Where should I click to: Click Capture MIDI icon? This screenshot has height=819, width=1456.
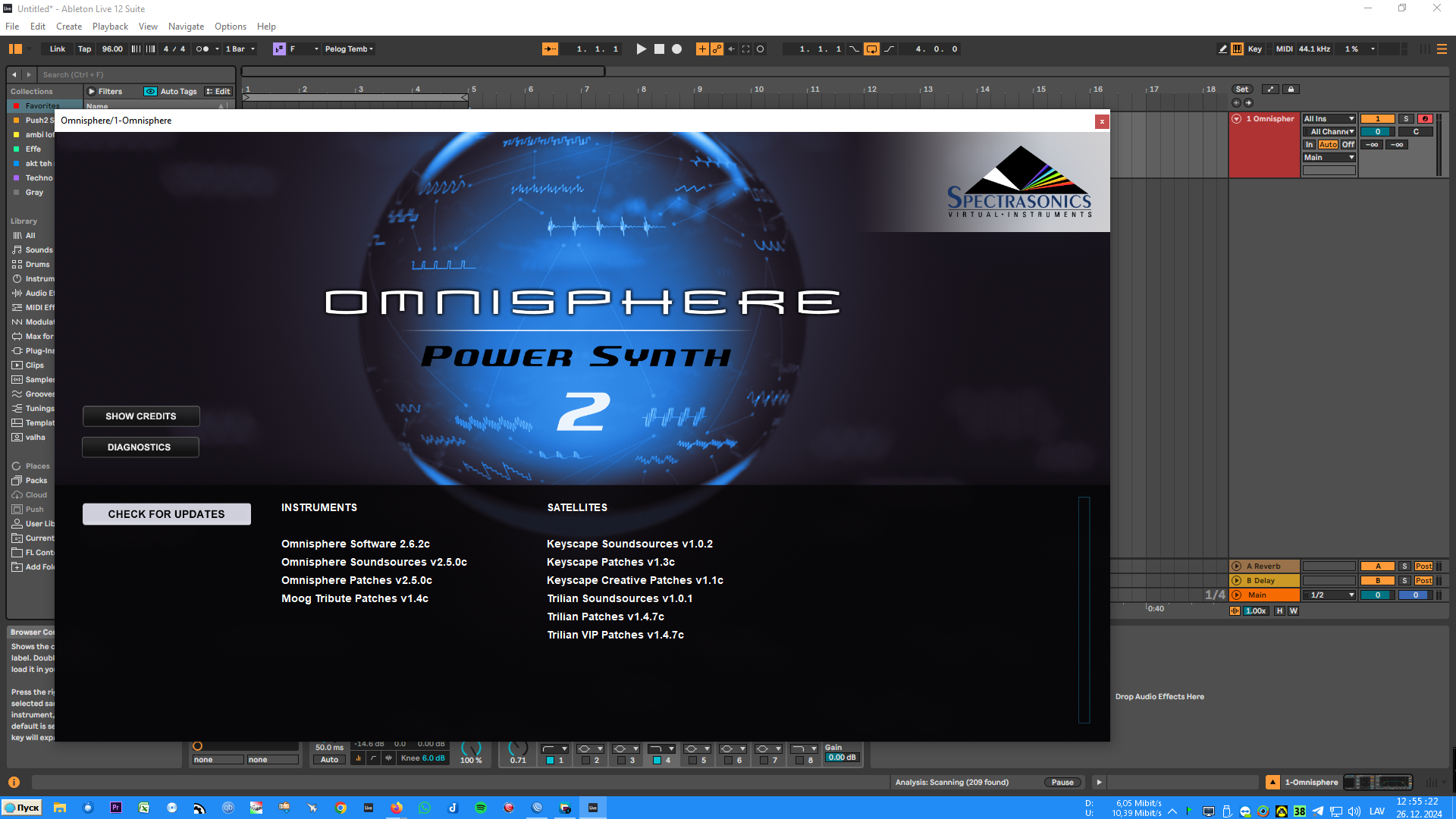pyautogui.click(x=745, y=49)
